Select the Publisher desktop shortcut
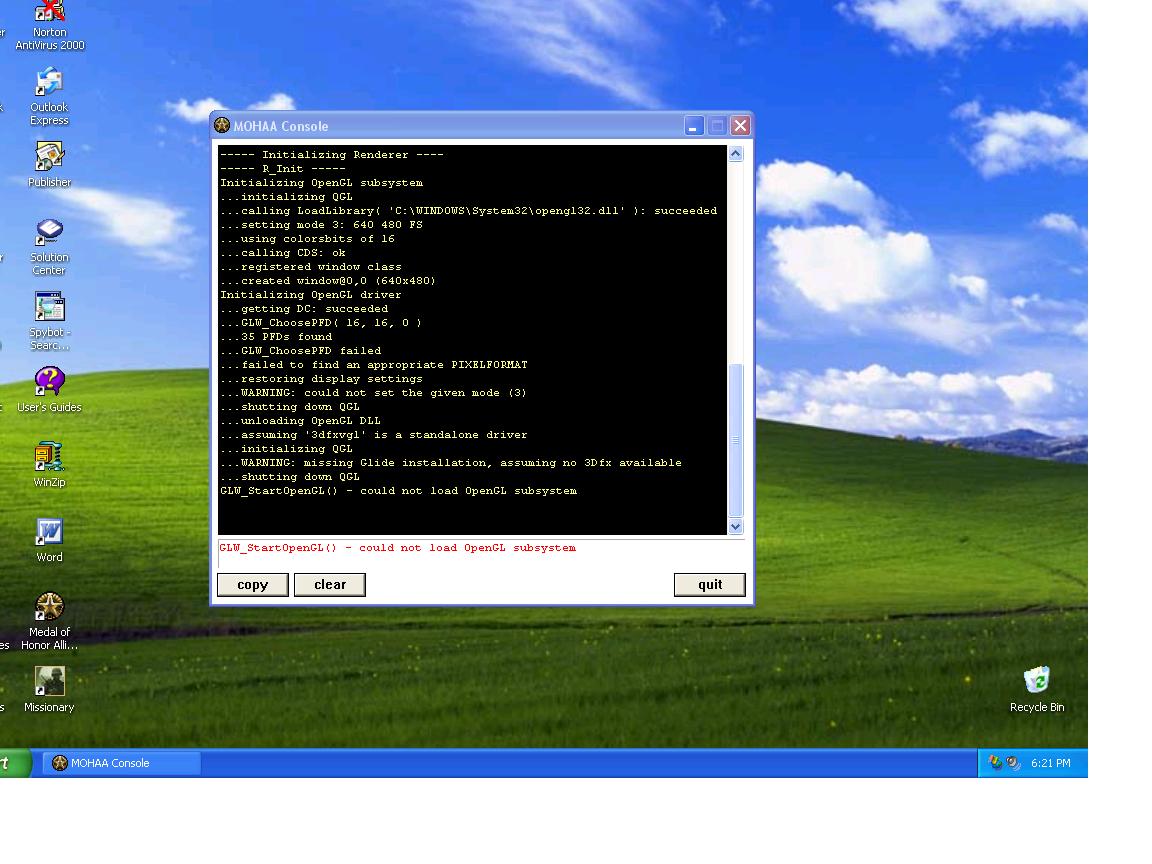1152x864 pixels. [49, 164]
